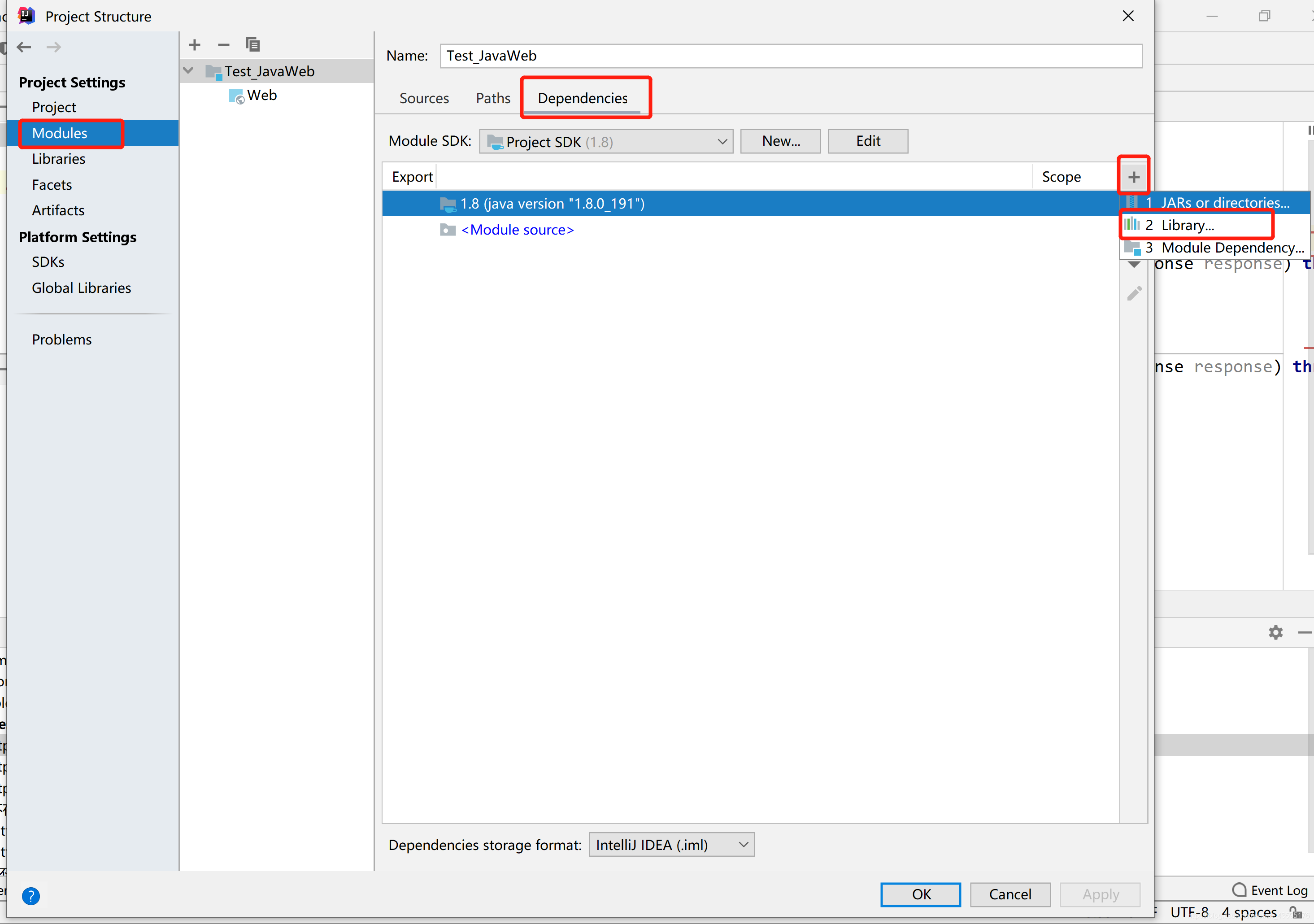Viewport: 1314px width, 924px height.
Task: Click the forward navigation arrow
Action: point(54,47)
